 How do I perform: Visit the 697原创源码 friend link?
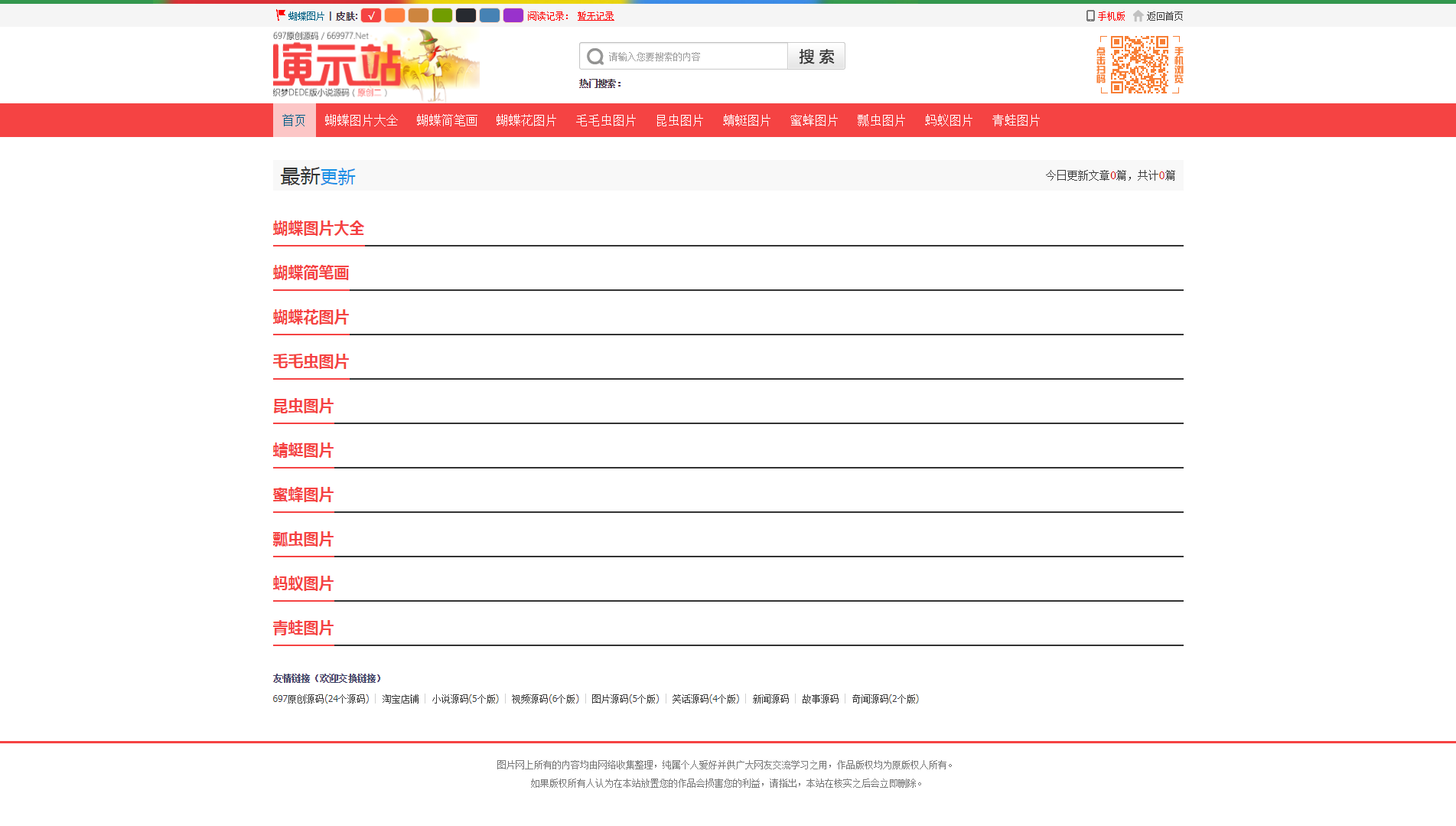(x=321, y=699)
